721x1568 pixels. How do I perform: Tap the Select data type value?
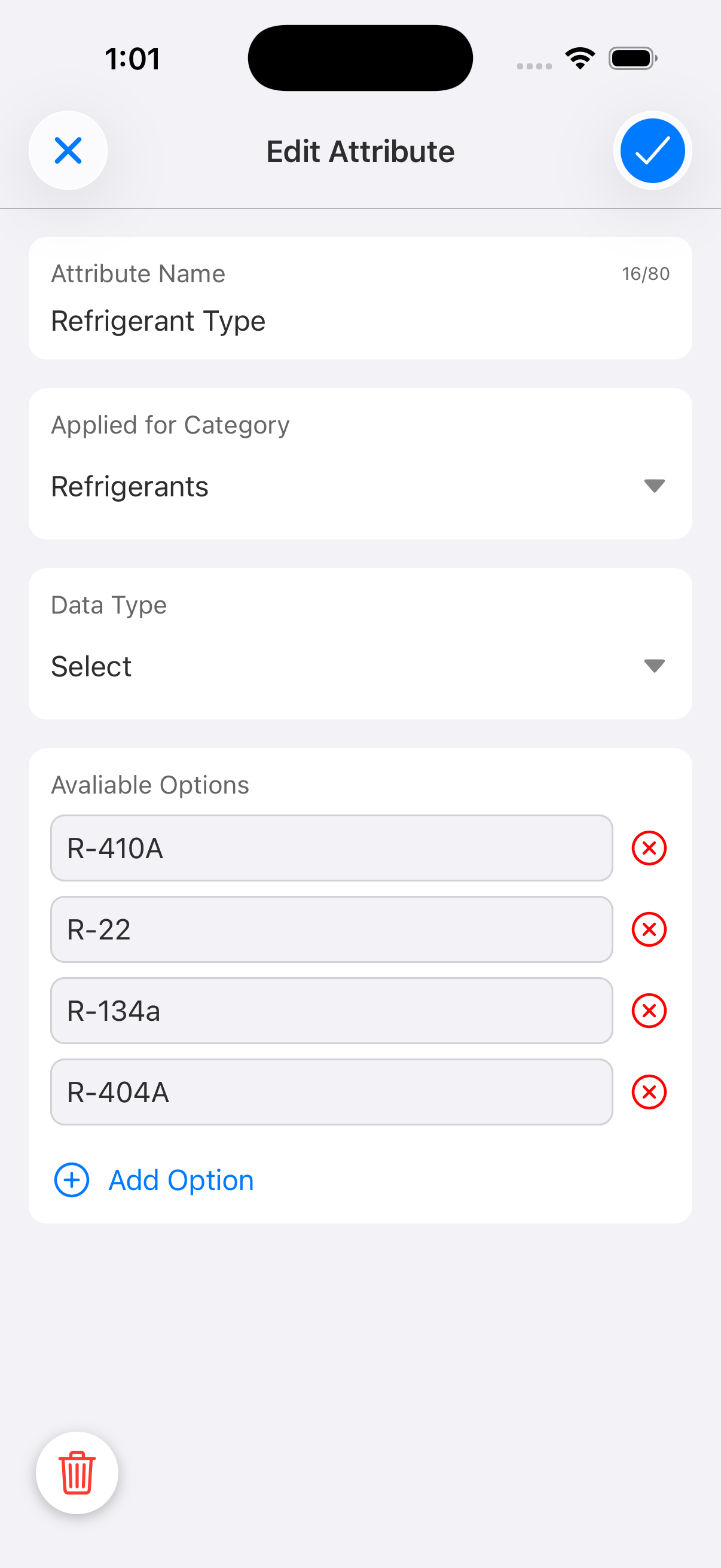(x=91, y=667)
